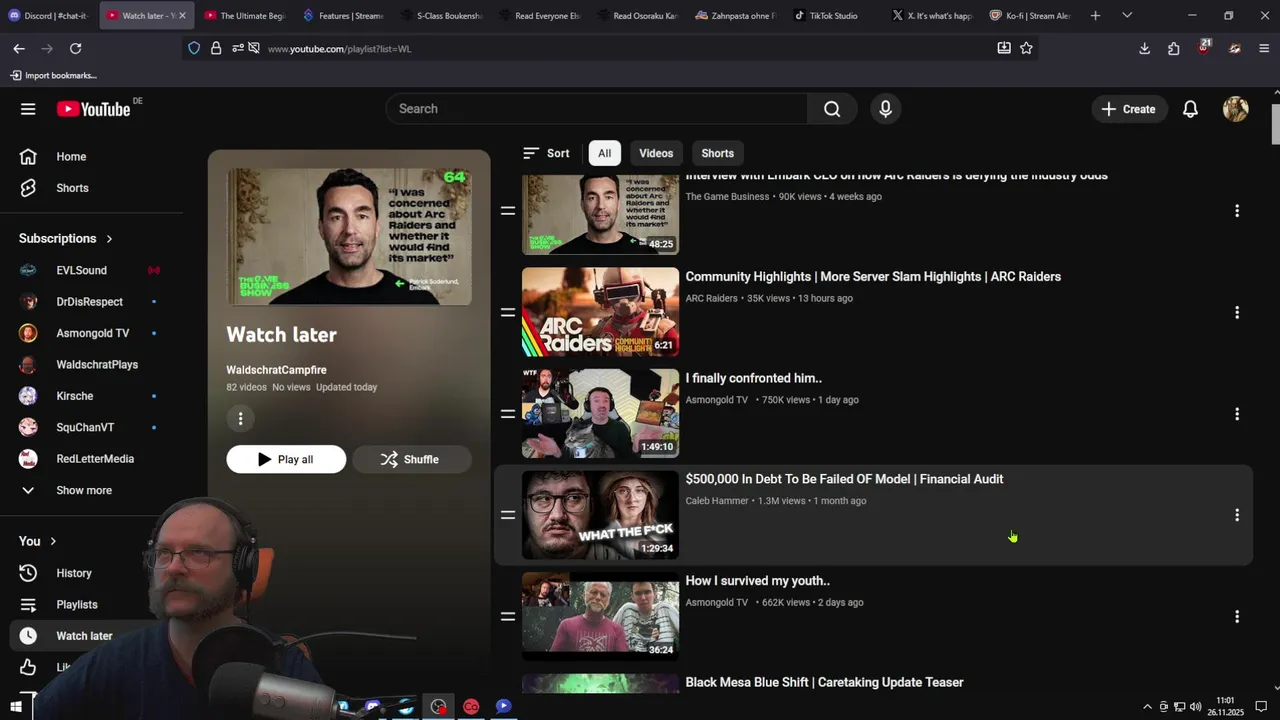Open options for Community Highlights ARC Raiders video
This screenshot has height=720, width=1280.
point(1237,313)
